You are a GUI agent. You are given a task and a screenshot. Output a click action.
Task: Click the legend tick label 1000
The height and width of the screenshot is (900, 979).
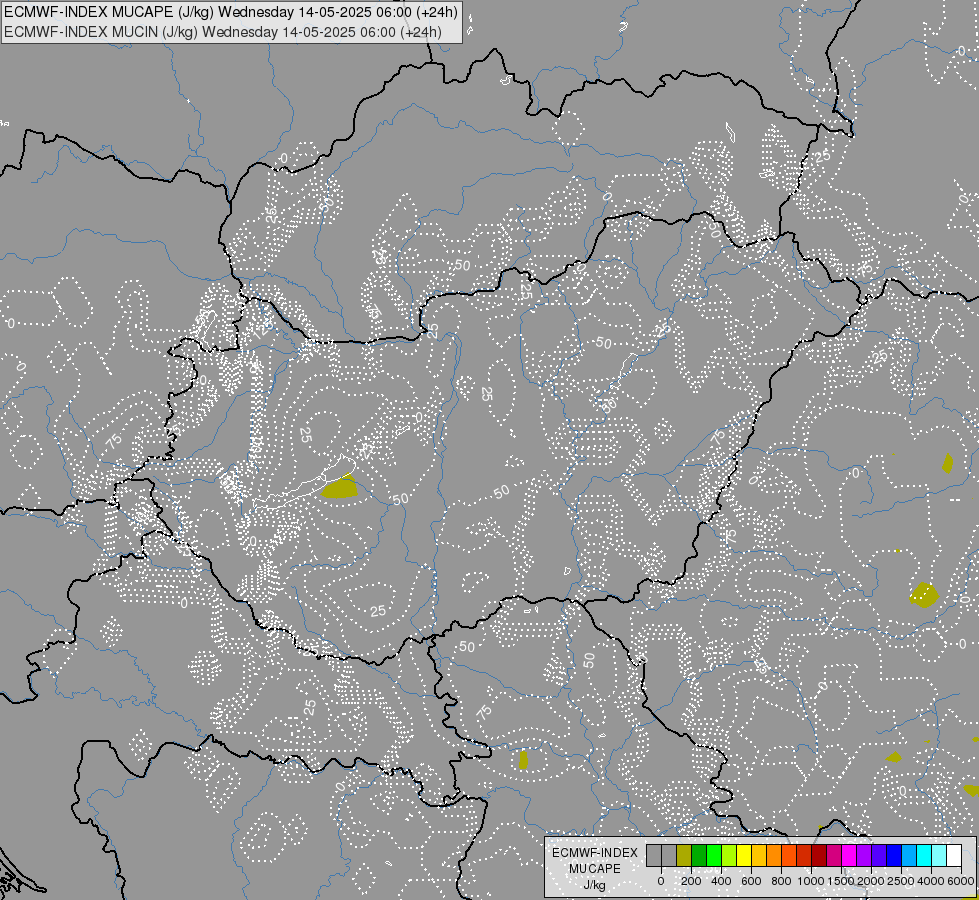811,881
